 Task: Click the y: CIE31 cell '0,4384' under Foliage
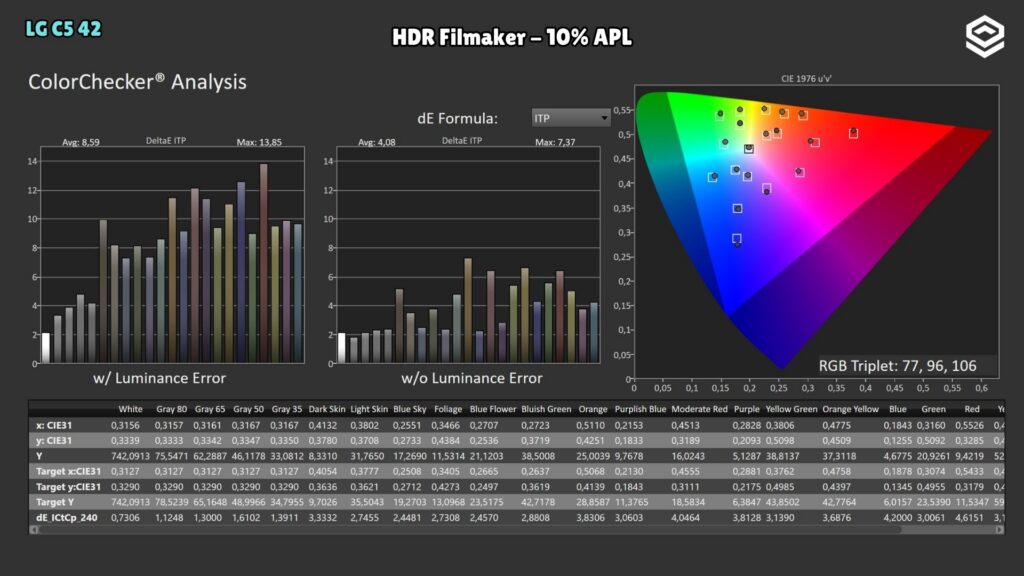point(445,441)
